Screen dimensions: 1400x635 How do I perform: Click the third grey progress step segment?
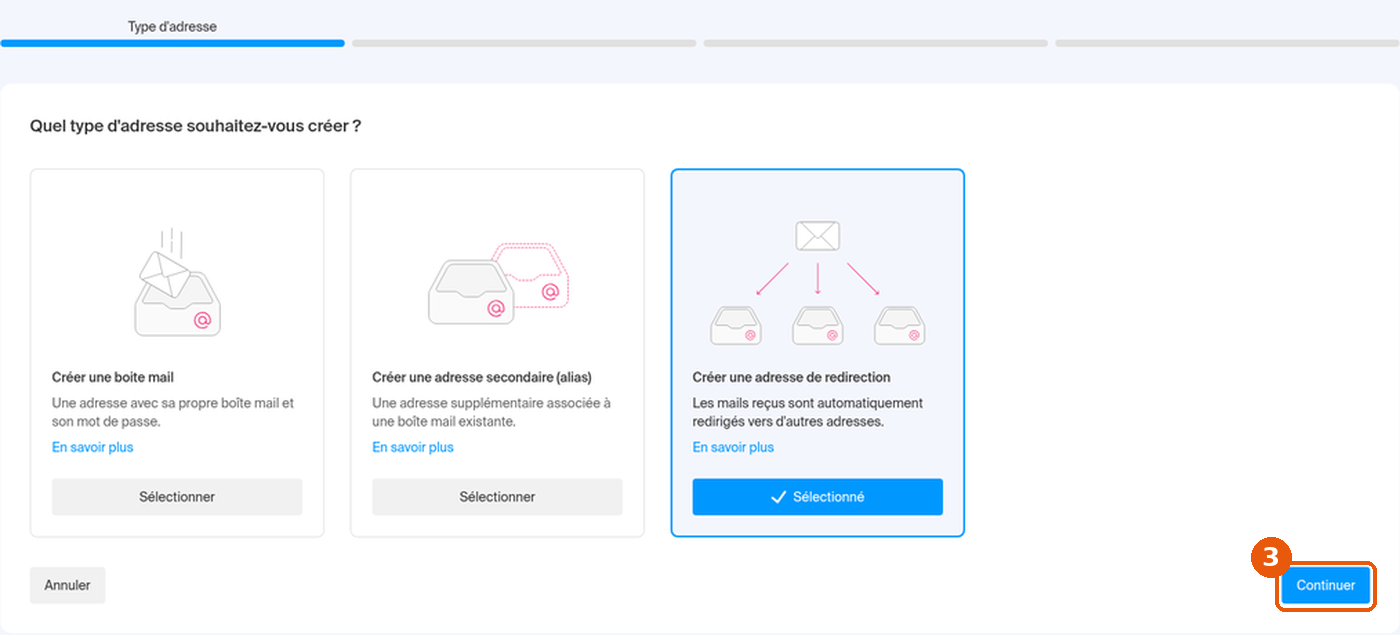pos(876,43)
